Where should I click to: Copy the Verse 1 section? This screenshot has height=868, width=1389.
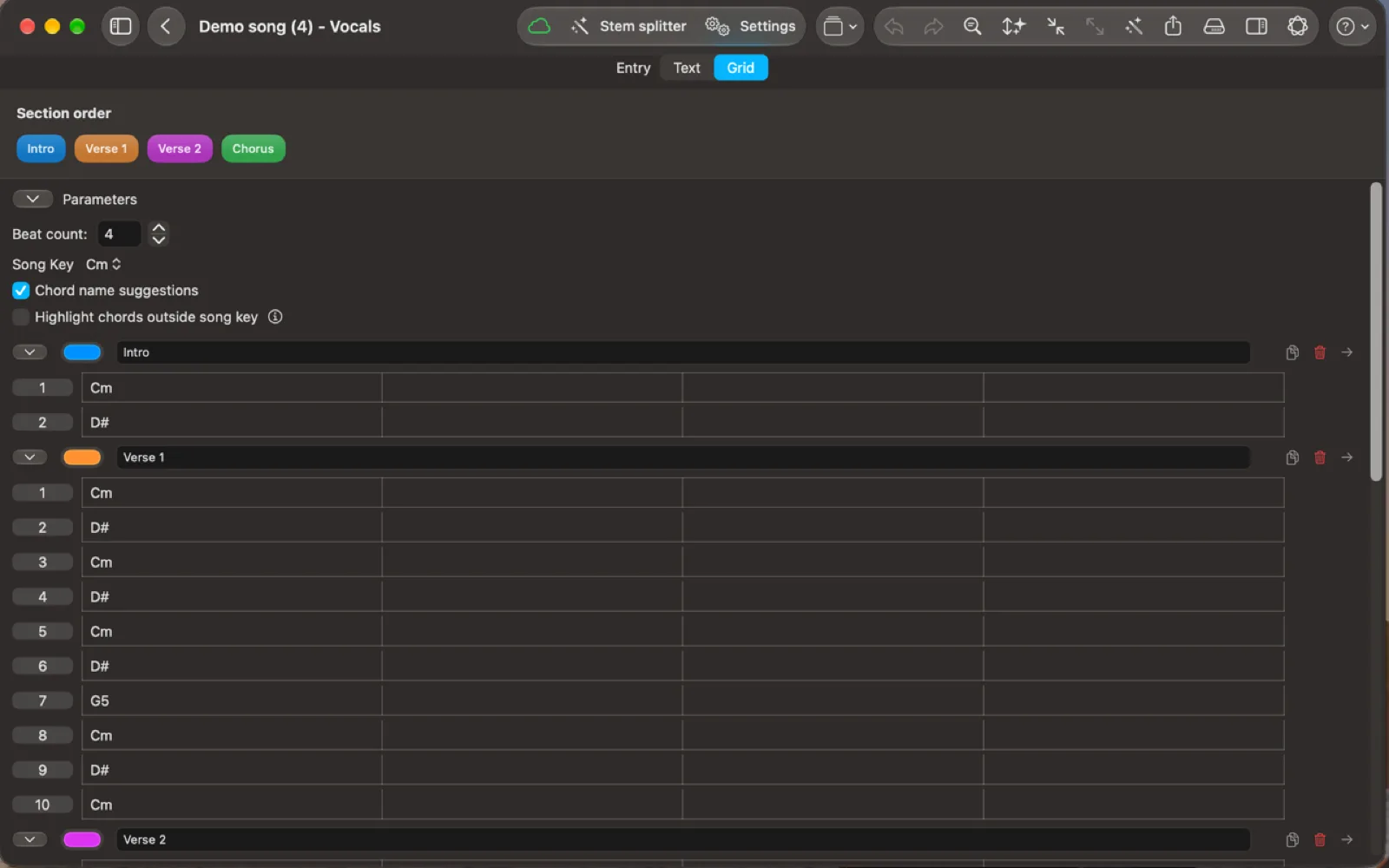[x=1293, y=457]
